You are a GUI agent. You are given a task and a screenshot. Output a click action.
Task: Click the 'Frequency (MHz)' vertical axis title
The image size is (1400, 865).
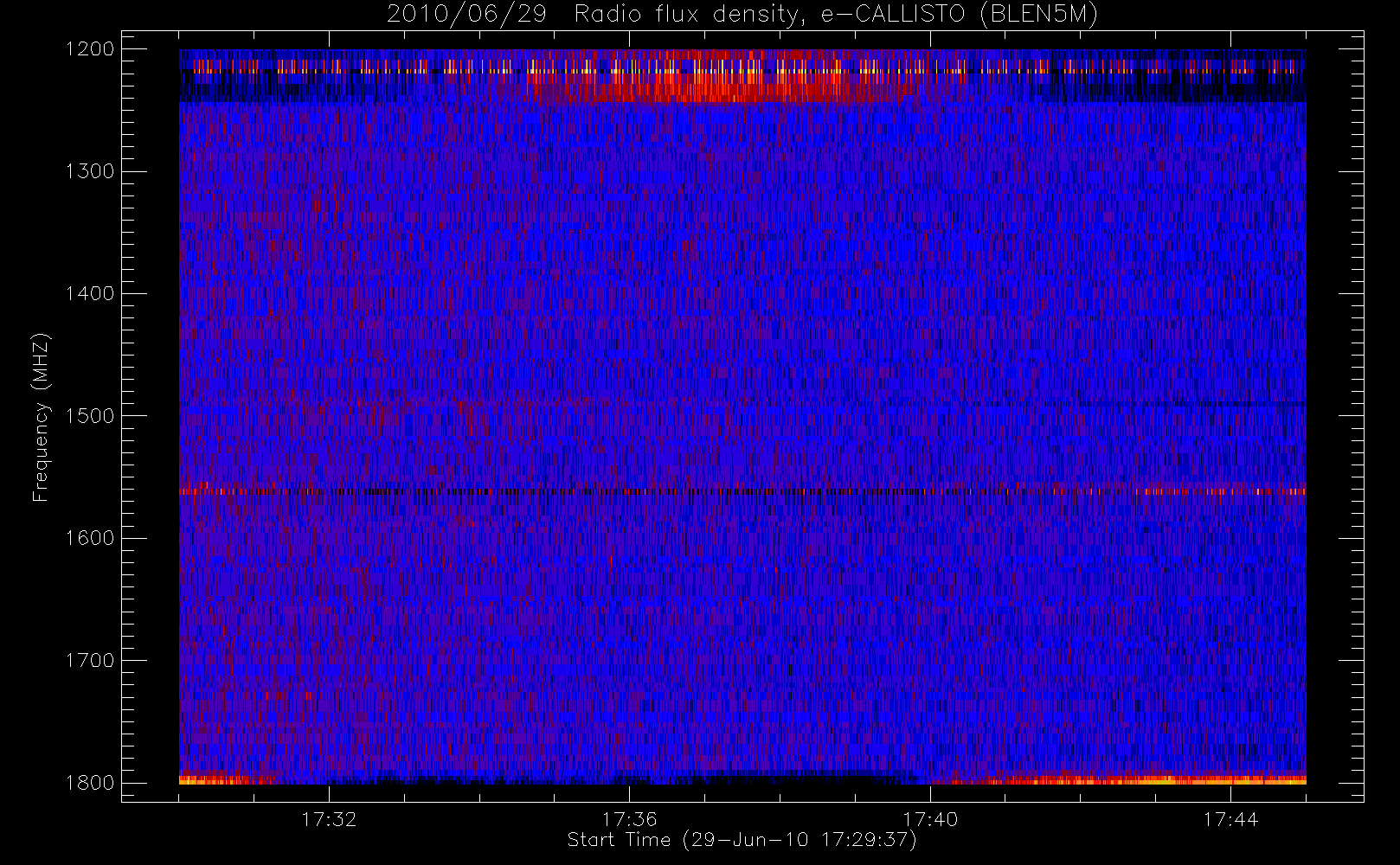tap(41, 417)
